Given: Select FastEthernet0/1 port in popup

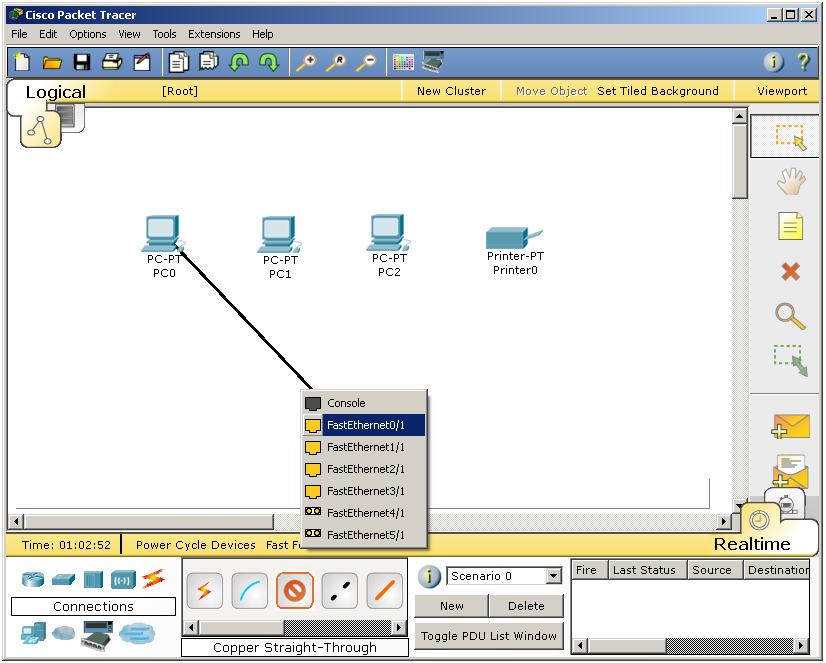Looking at the screenshot, I should pyautogui.click(x=364, y=425).
